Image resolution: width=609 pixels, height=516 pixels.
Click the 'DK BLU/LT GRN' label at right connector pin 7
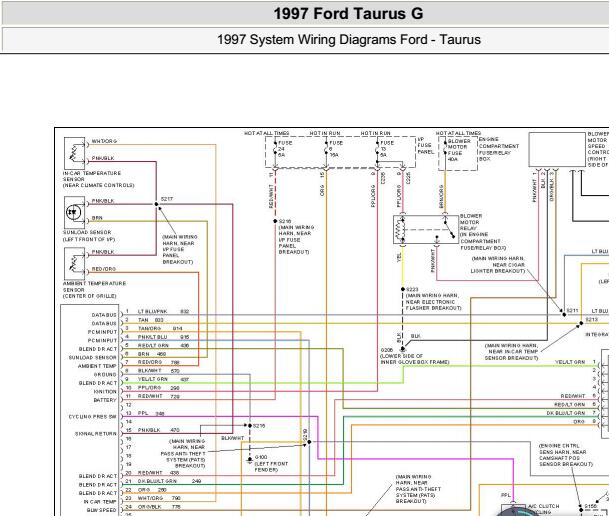coord(566,413)
